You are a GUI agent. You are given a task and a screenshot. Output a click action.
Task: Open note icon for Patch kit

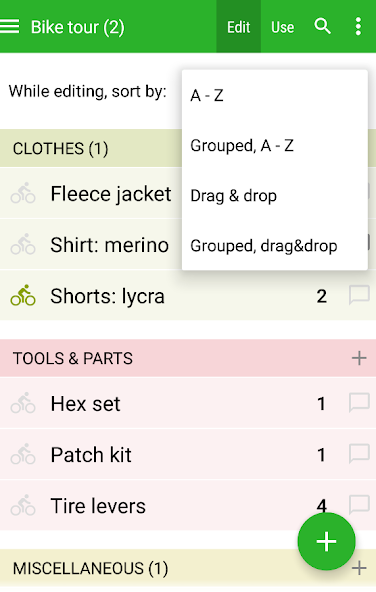point(359,454)
